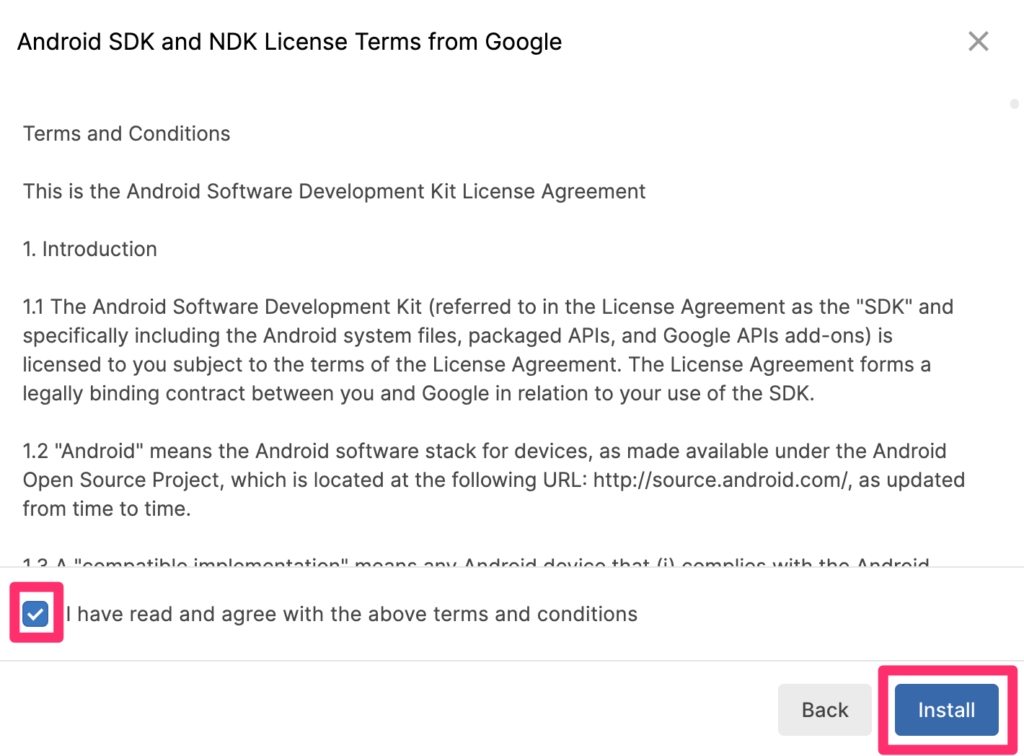The width and height of the screenshot is (1024, 756).
Task: Select the '1. Introduction' section heading
Action: click(x=90, y=249)
